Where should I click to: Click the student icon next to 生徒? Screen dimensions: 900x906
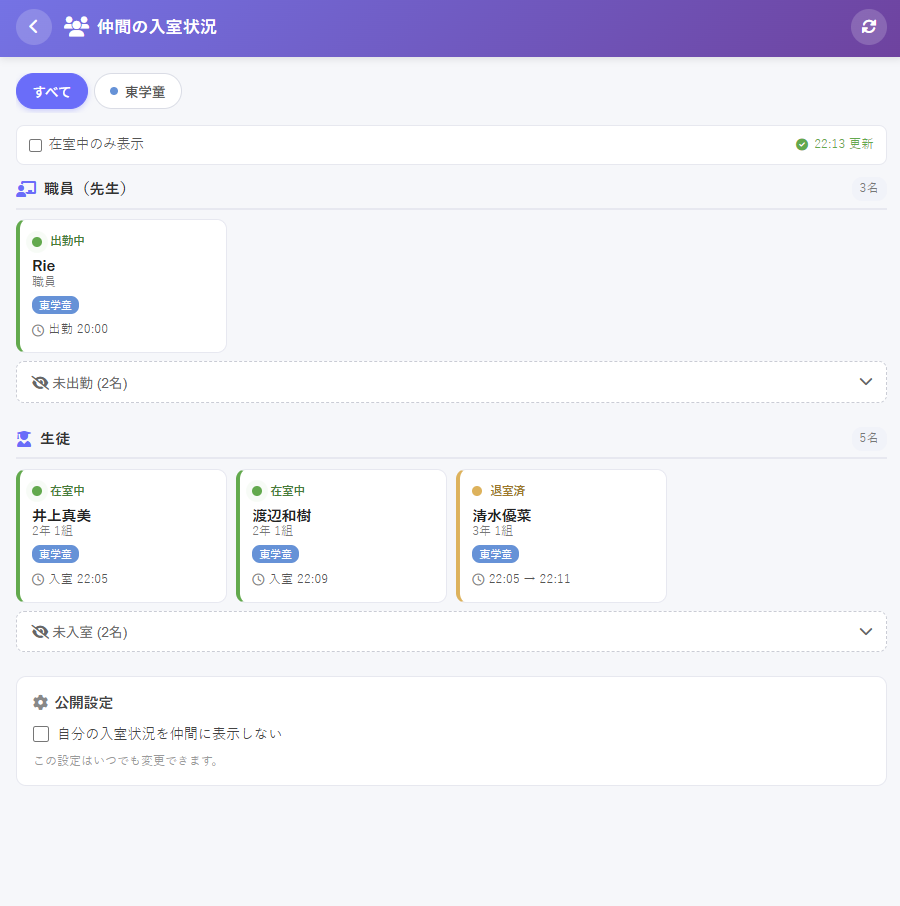(24, 439)
